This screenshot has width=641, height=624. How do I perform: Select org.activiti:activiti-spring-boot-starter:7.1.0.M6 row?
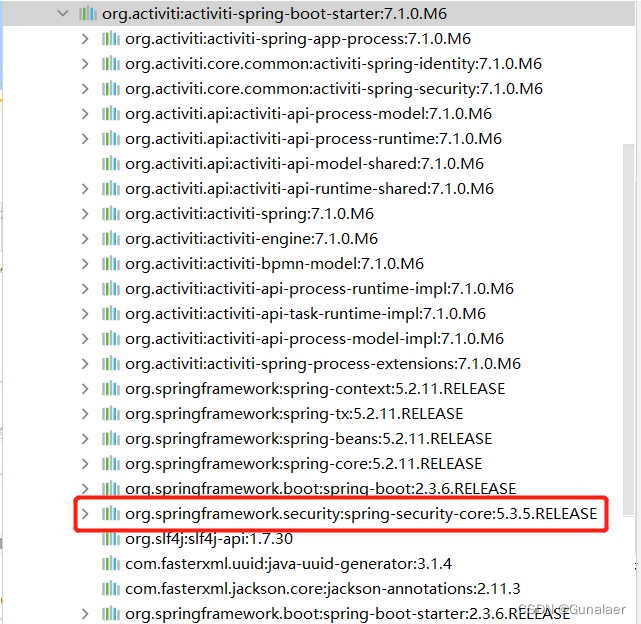[x=318, y=13]
